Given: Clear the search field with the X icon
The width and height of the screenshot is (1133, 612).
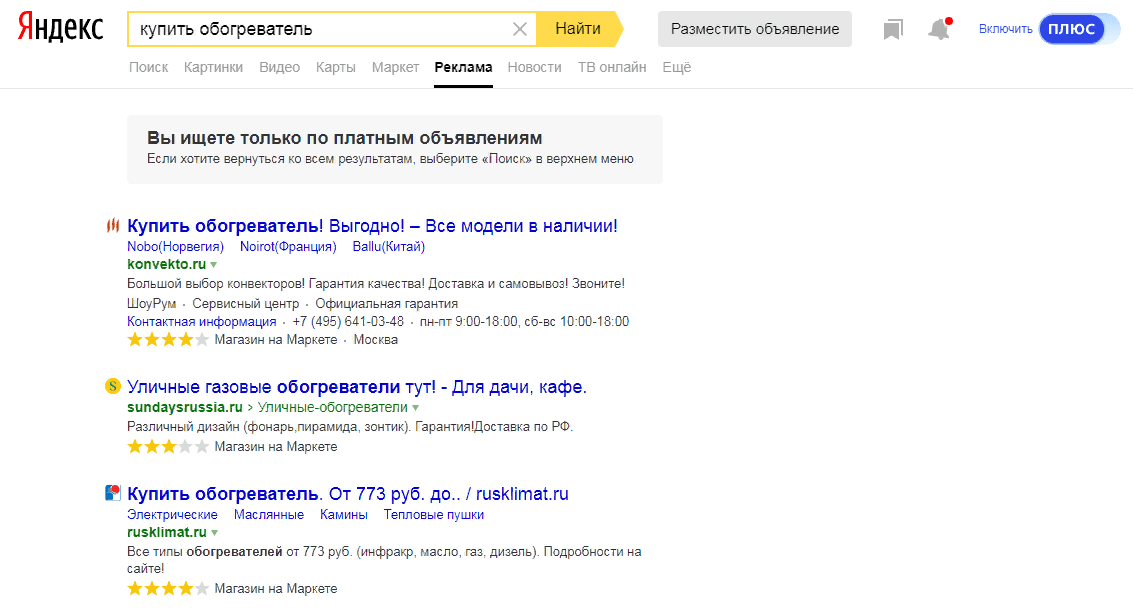Looking at the screenshot, I should pyautogui.click(x=520, y=28).
